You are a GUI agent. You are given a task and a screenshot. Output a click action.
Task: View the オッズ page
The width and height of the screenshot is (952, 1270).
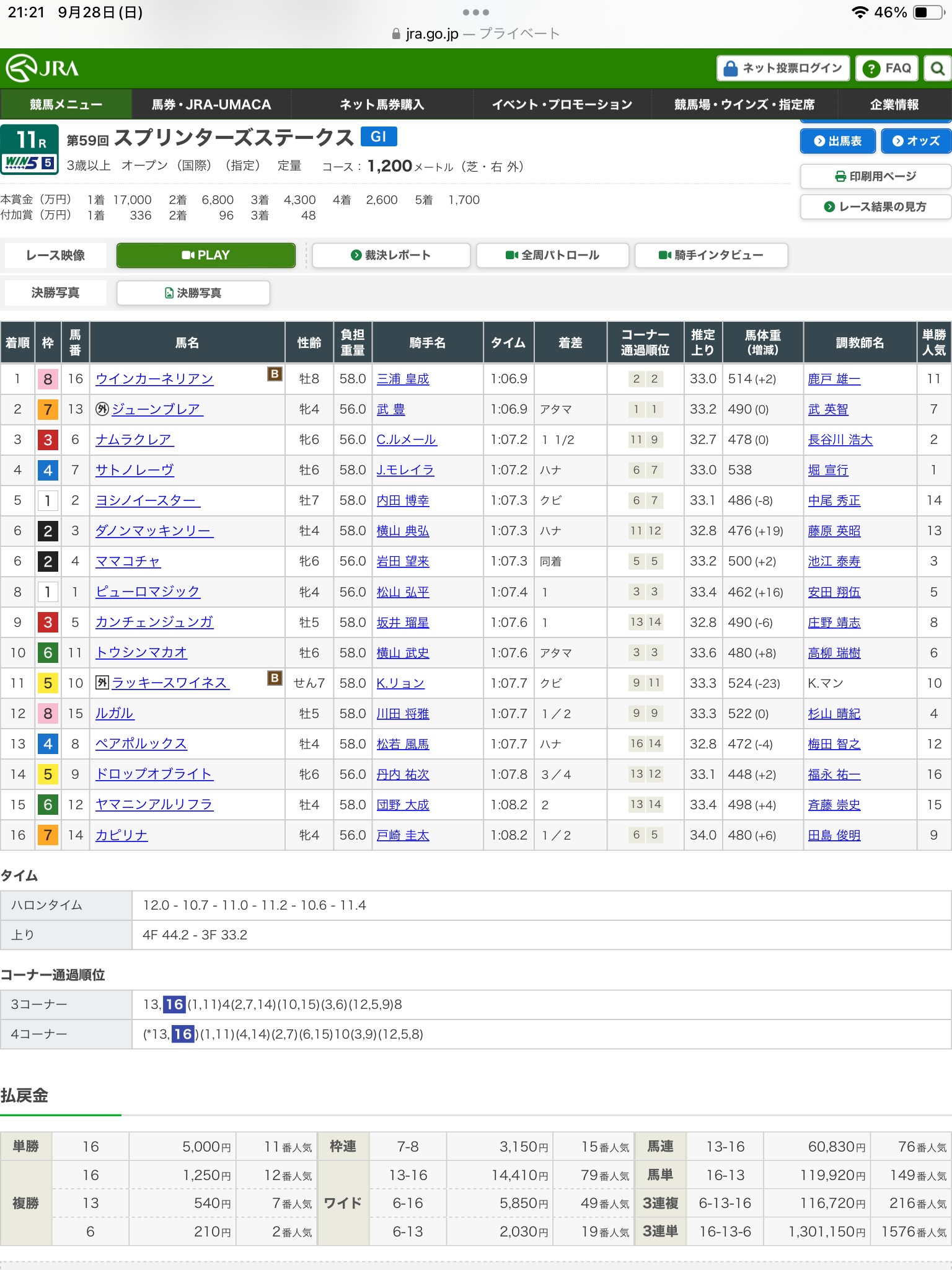[916, 141]
